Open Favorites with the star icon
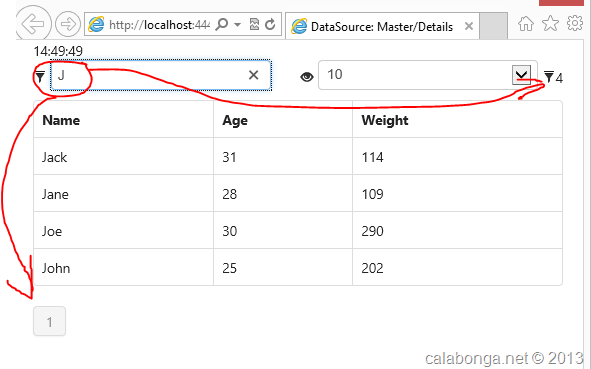 click(x=550, y=23)
